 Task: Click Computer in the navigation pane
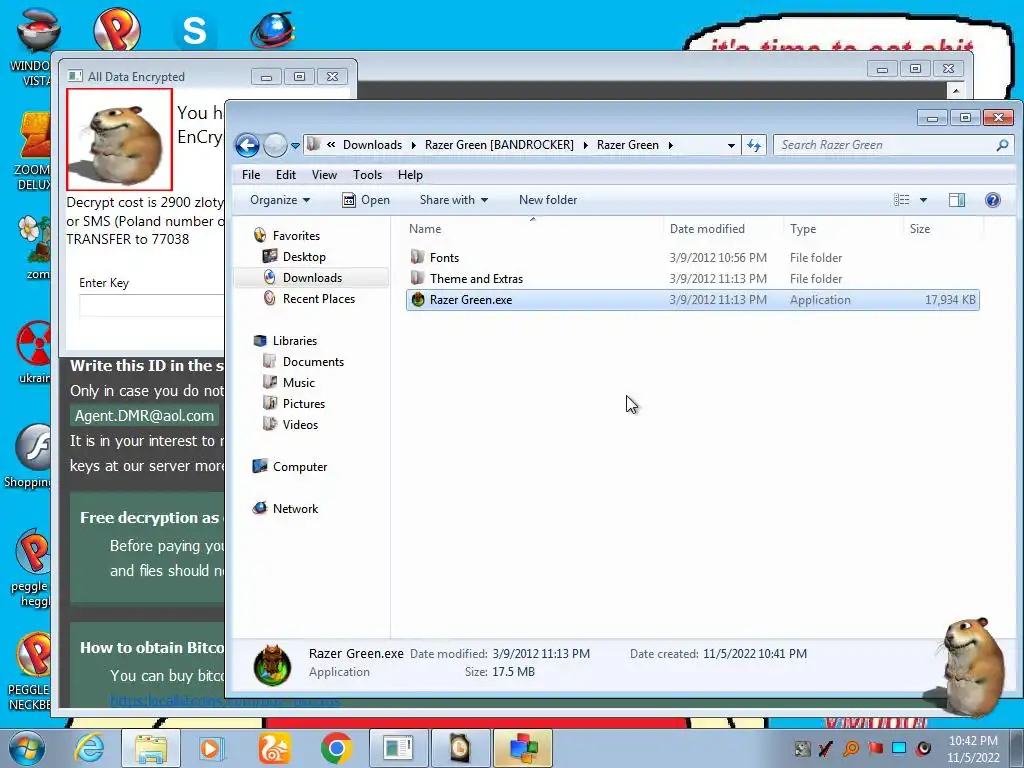(290, 466)
